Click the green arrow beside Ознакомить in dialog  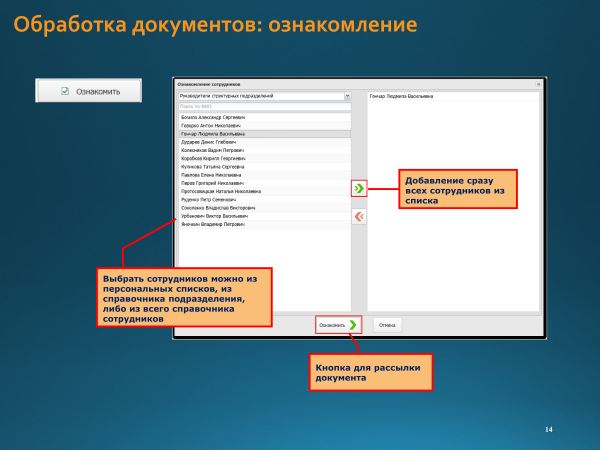coord(352,324)
